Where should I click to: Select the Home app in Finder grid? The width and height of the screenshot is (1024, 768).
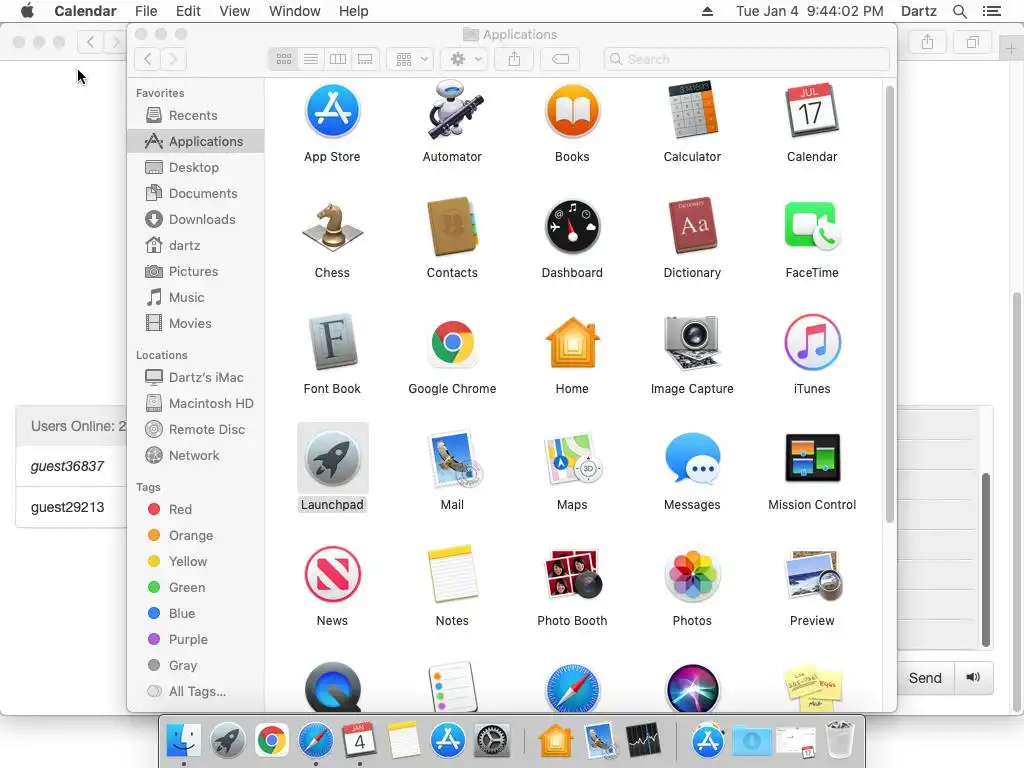click(572, 343)
